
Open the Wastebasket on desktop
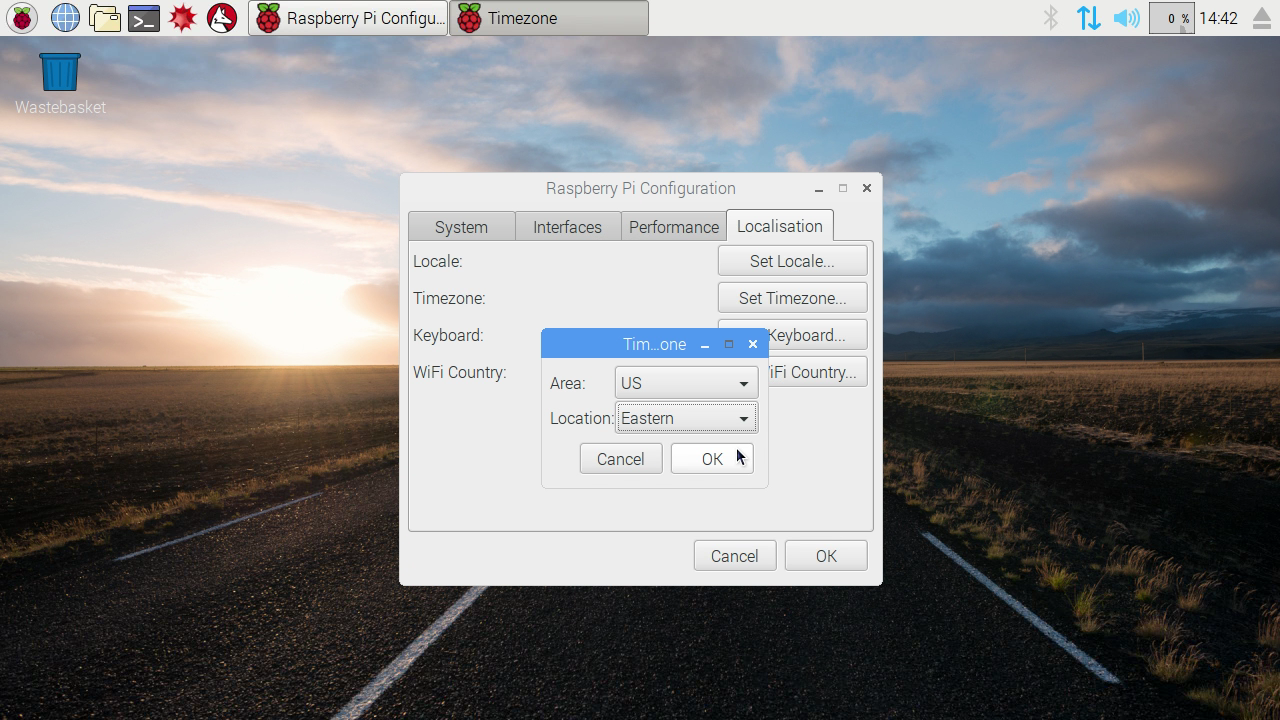coord(60,73)
